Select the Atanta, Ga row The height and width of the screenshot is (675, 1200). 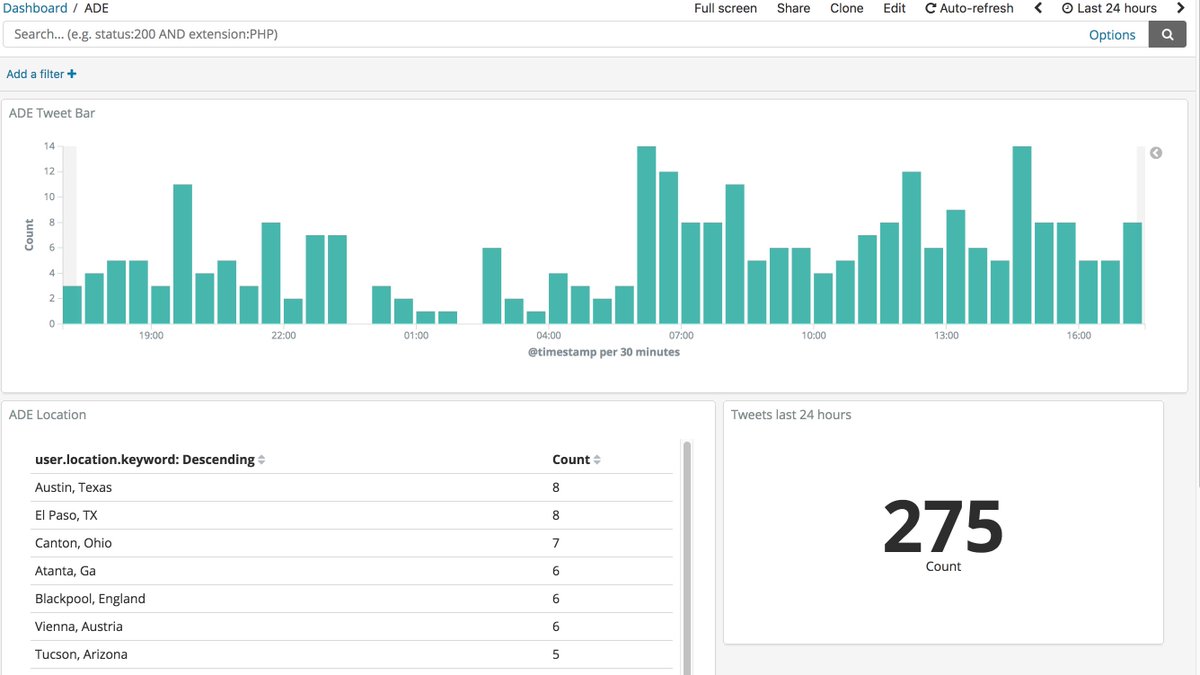pyautogui.click(x=352, y=571)
